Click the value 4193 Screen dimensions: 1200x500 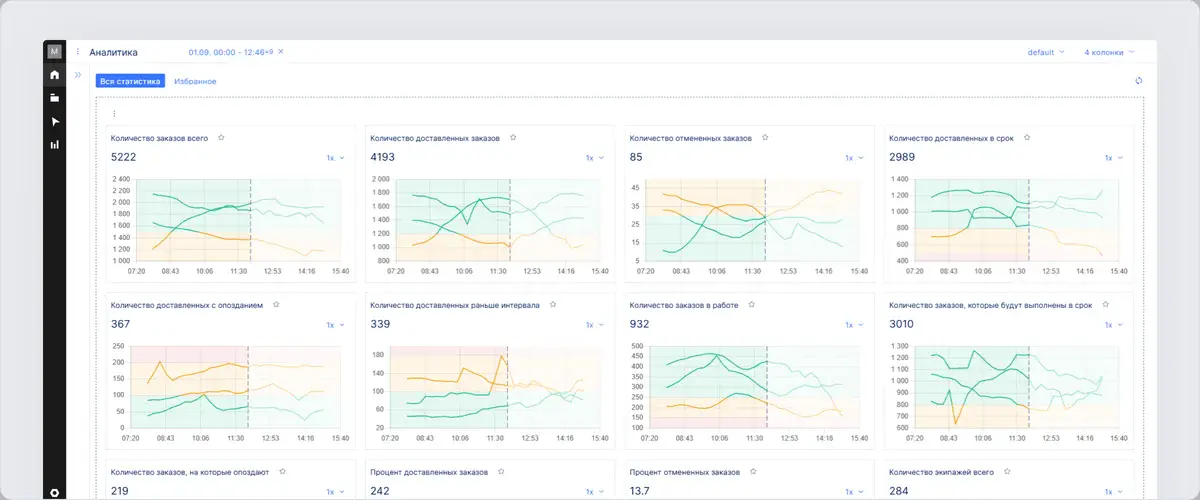point(383,158)
